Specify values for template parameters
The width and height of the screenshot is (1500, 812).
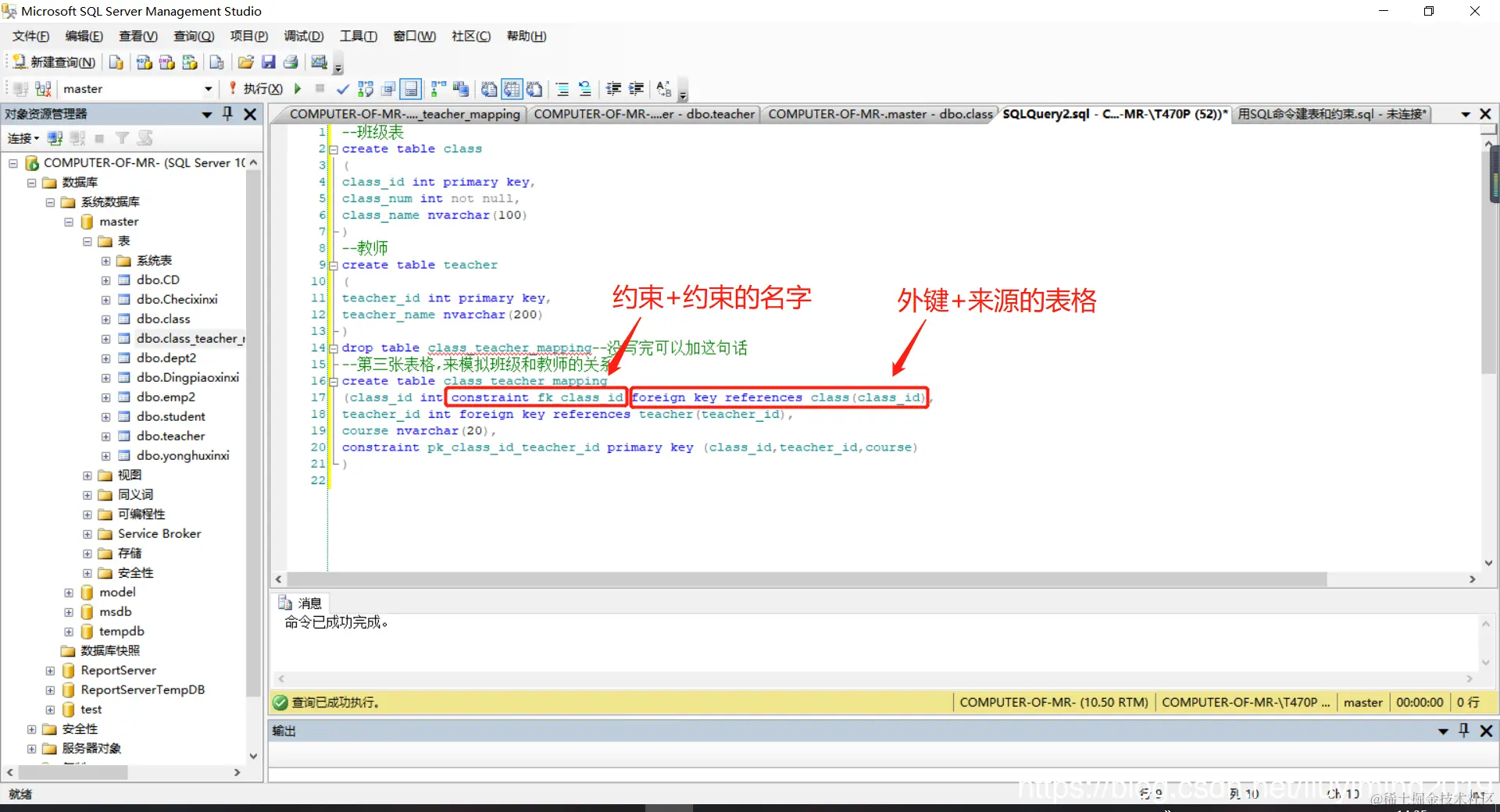pyautogui.click(x=664, y=89)
